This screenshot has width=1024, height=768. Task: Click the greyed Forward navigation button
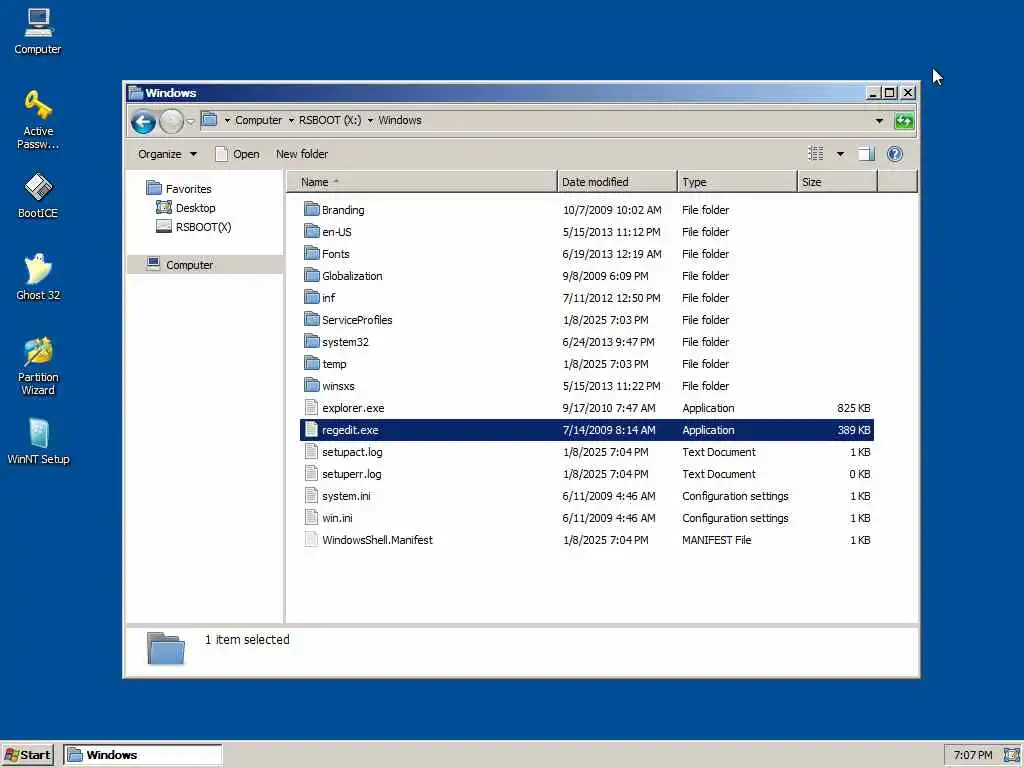171,121
